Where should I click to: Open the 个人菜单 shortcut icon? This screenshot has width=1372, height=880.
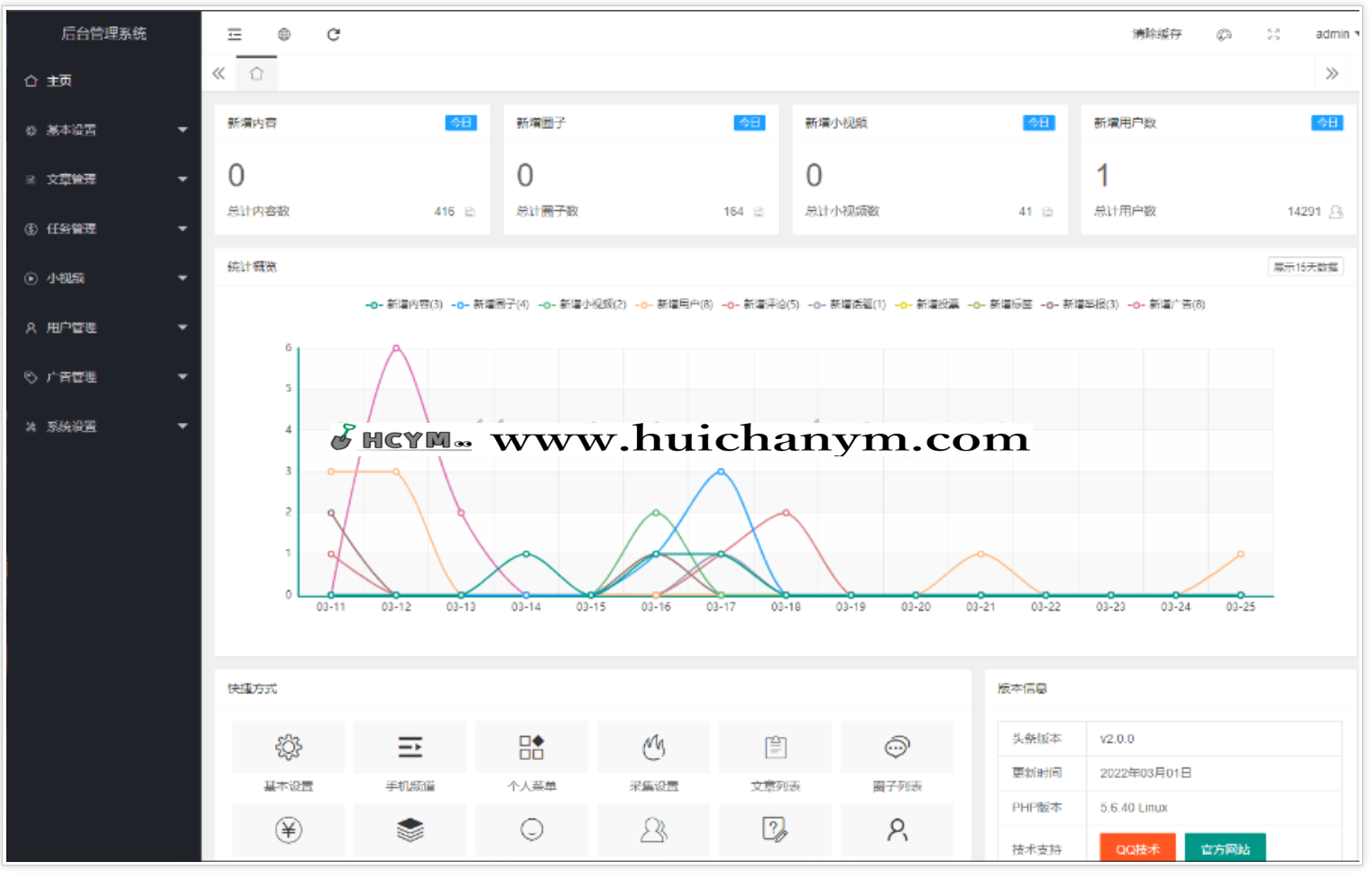tap(531, 747)
